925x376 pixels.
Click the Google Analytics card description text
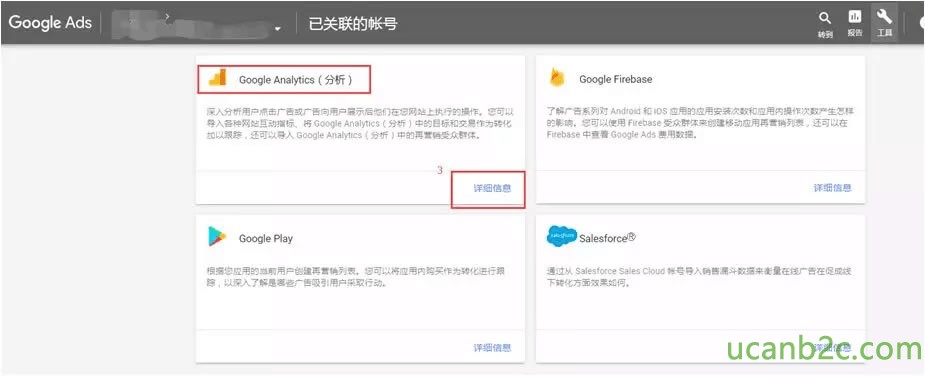[360, 123]
